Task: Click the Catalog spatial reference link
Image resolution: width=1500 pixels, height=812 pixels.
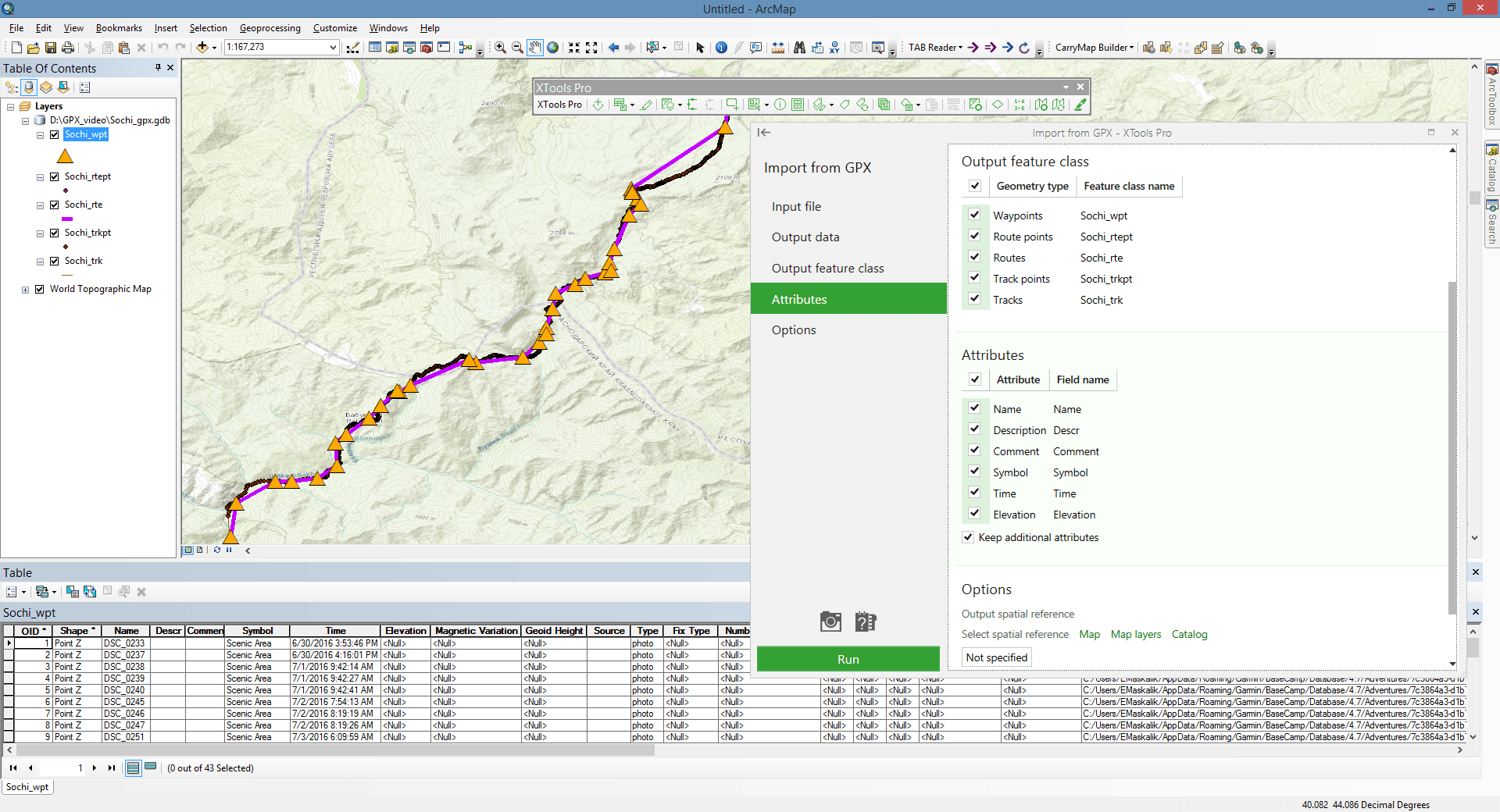Action: tap(1189, 634)
